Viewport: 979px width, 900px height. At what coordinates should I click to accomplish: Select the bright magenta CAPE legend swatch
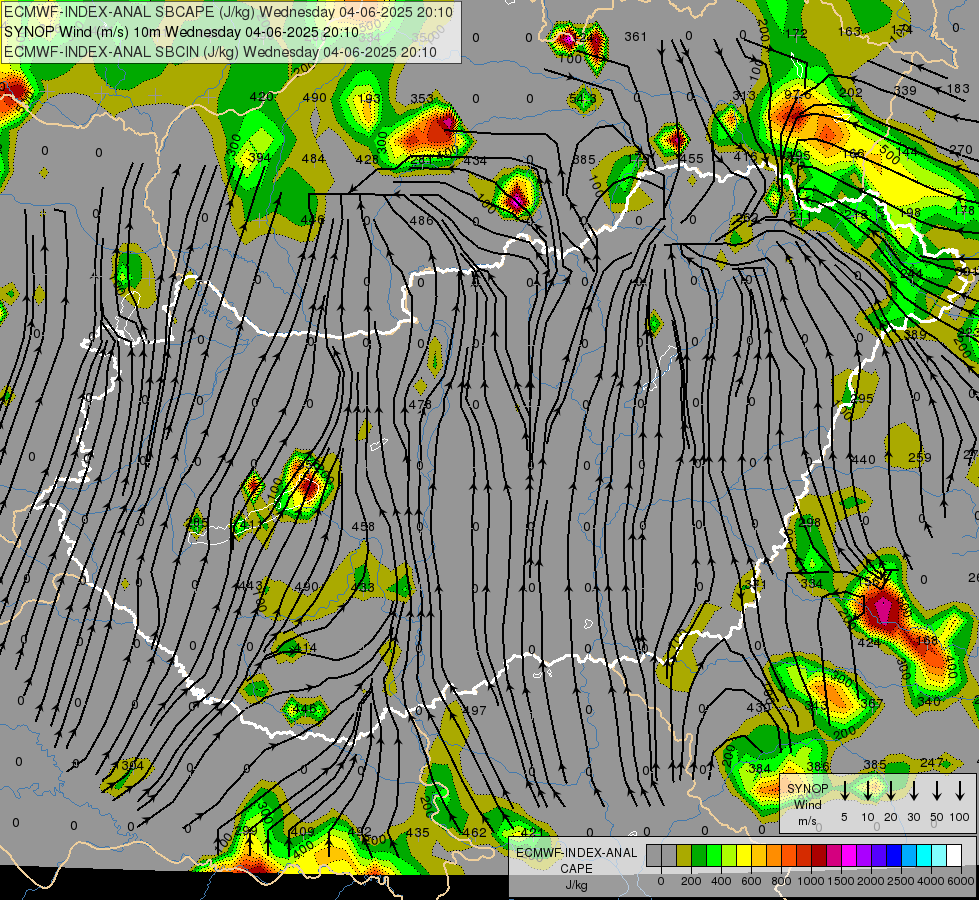(x=849, y=856)
